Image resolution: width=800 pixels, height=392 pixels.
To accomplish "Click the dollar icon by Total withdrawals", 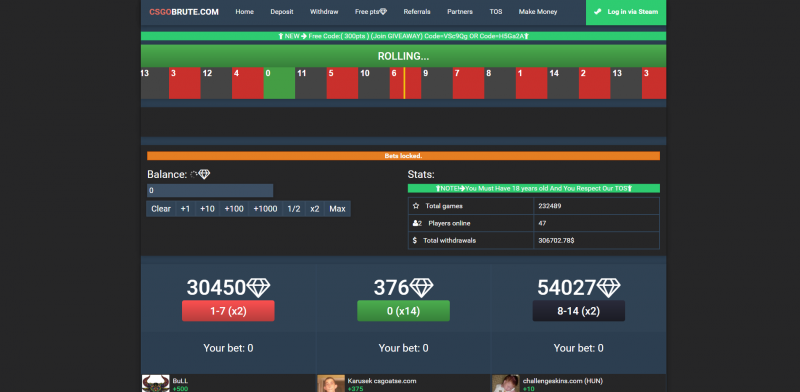I will tap(415, 240).
